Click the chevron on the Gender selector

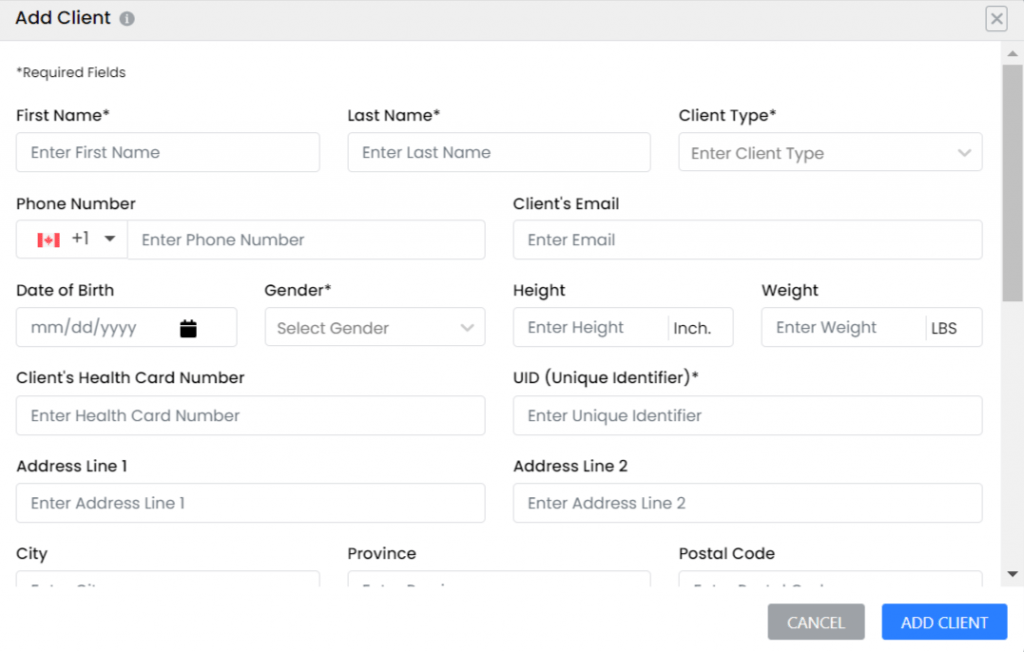click(x=466, y=327)
